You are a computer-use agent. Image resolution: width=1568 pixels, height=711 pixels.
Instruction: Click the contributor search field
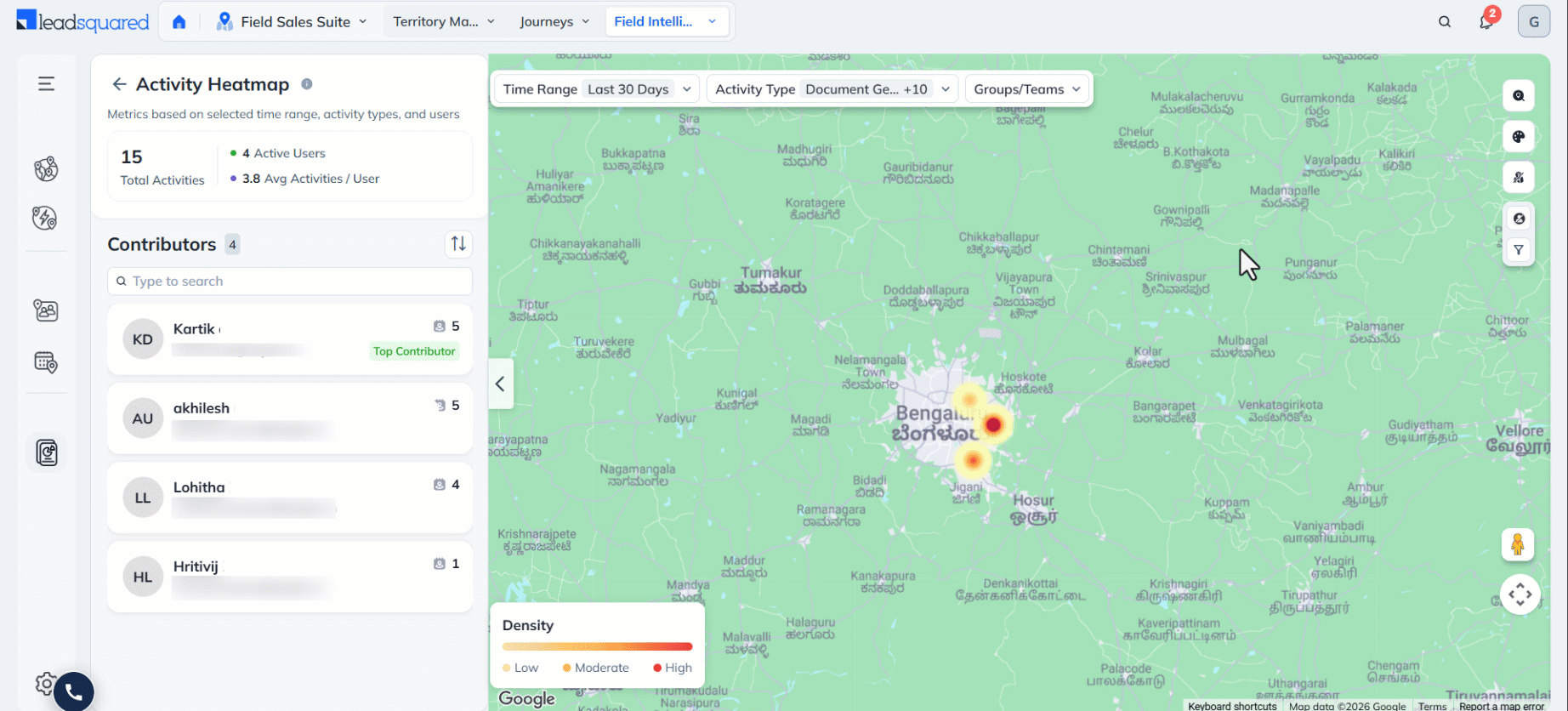(x=290, y=282)
